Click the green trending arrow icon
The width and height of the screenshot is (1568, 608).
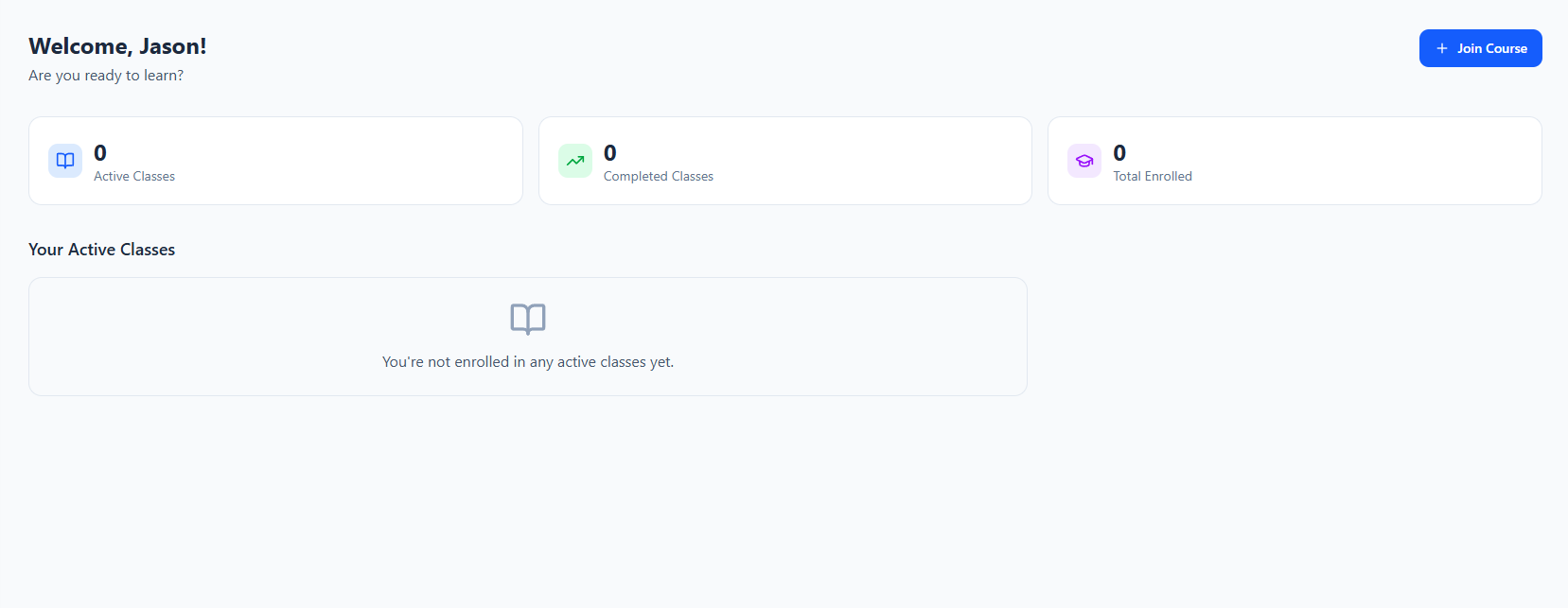coord(574,161)
